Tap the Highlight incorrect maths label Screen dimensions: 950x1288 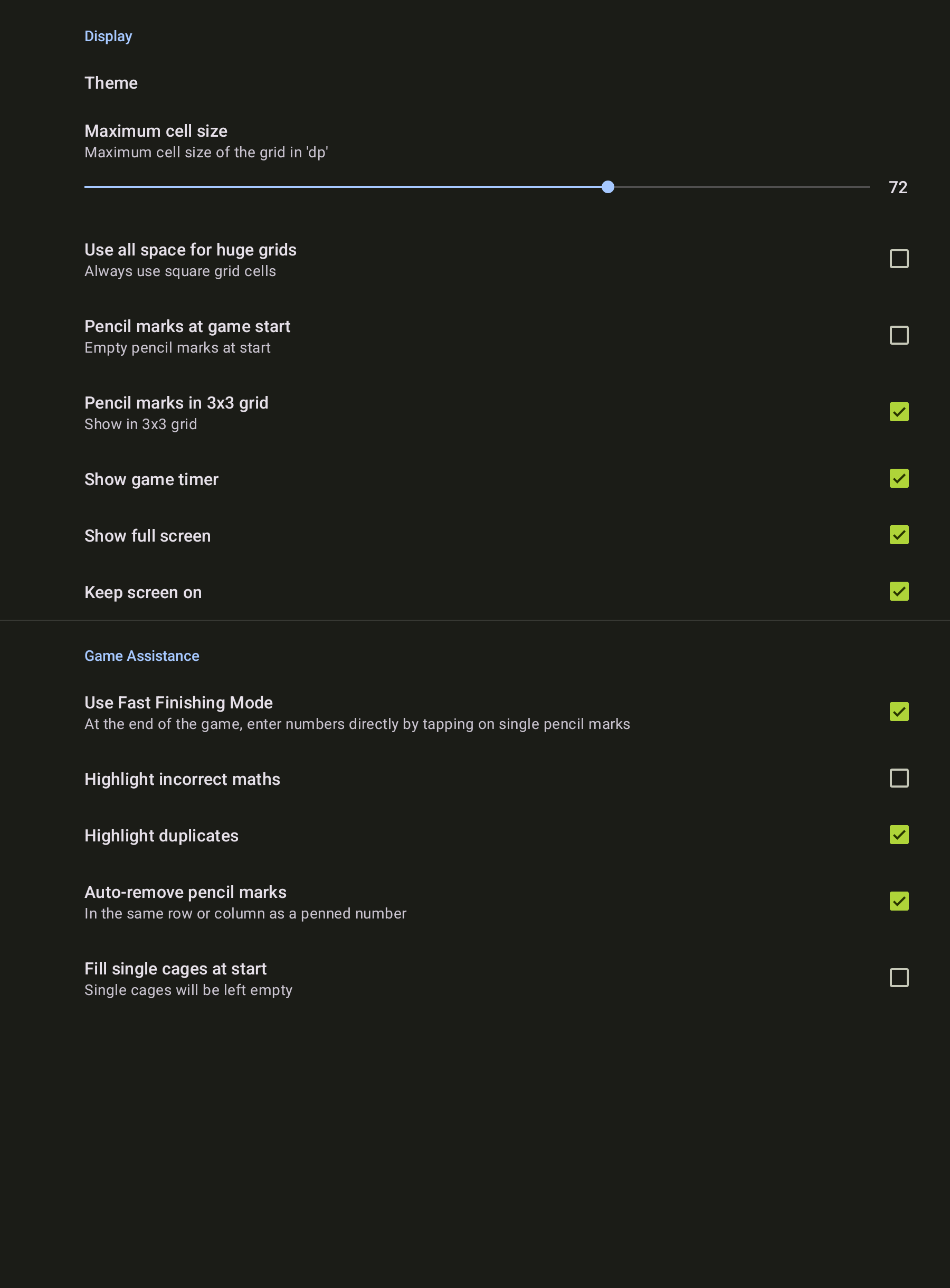tap(182, 779)
